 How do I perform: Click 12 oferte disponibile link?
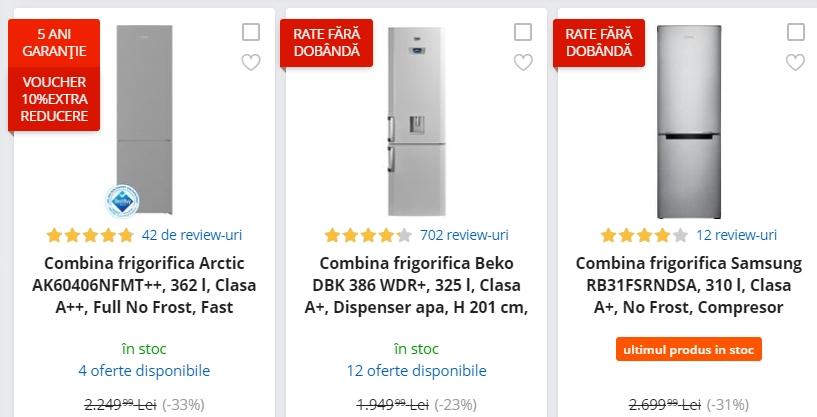coord(416,370)
